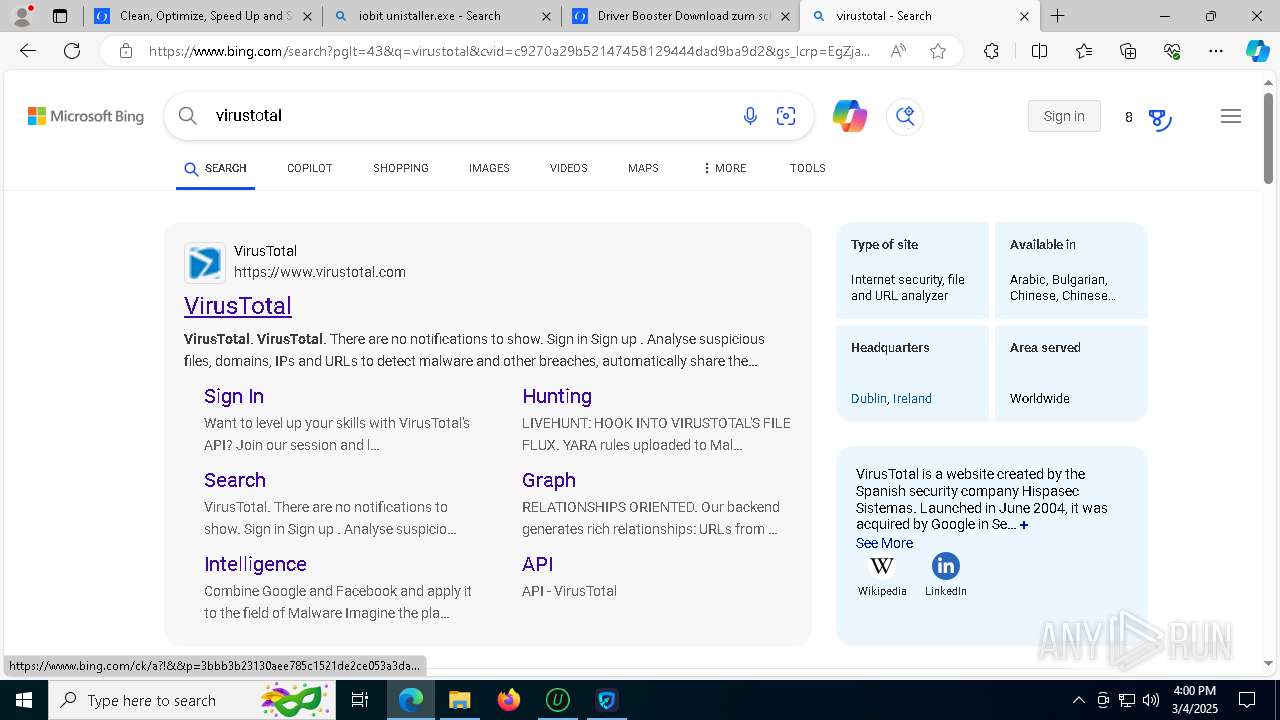Toggle split screen view
Image resolution: width=1280 pixels, height=720 pixels.
[x=1039, y=51]
